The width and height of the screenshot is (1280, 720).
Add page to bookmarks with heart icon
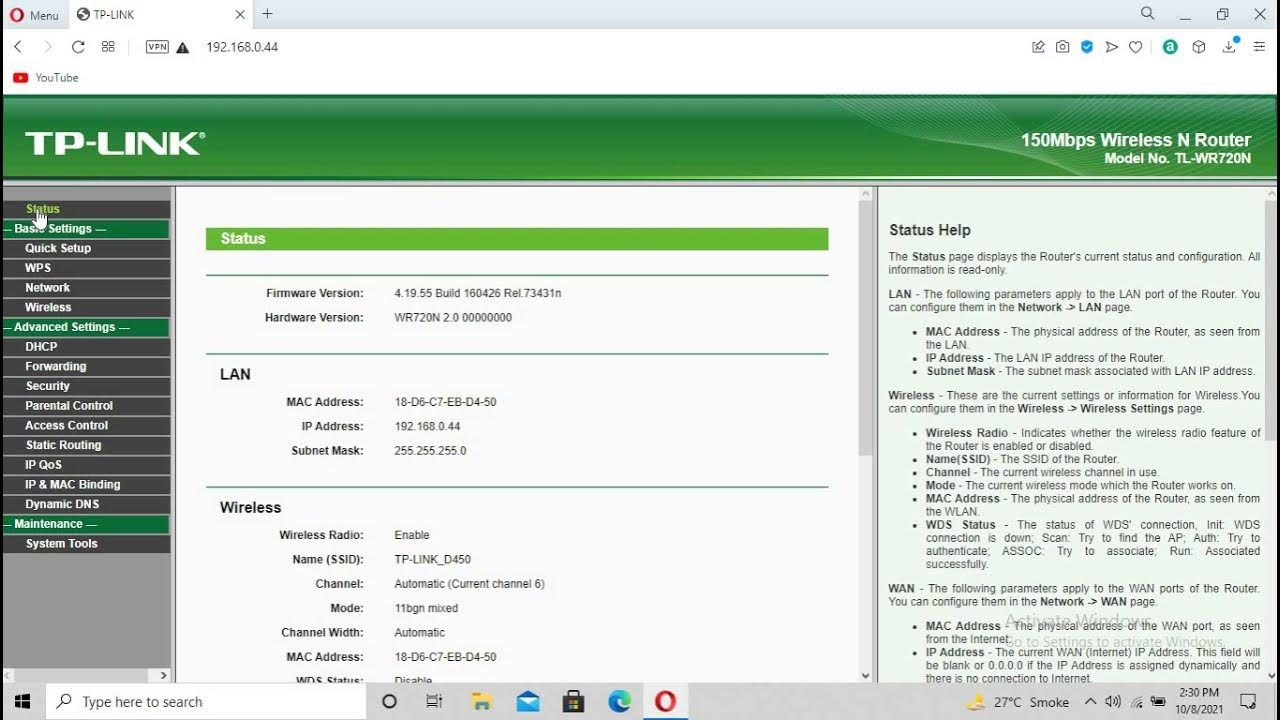[1135, 47]
